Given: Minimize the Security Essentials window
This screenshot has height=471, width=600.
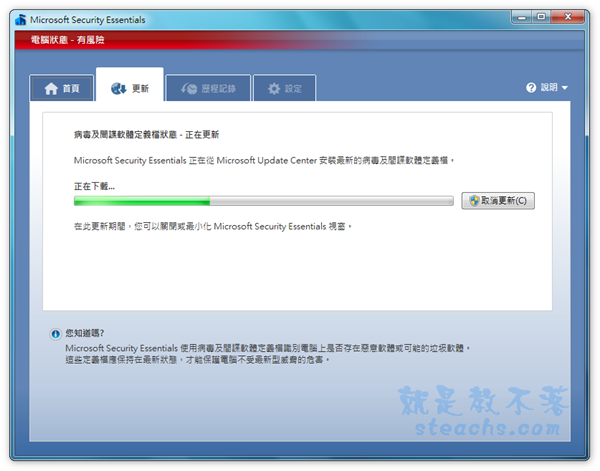Looking at the screenshot, I should 521,17.
